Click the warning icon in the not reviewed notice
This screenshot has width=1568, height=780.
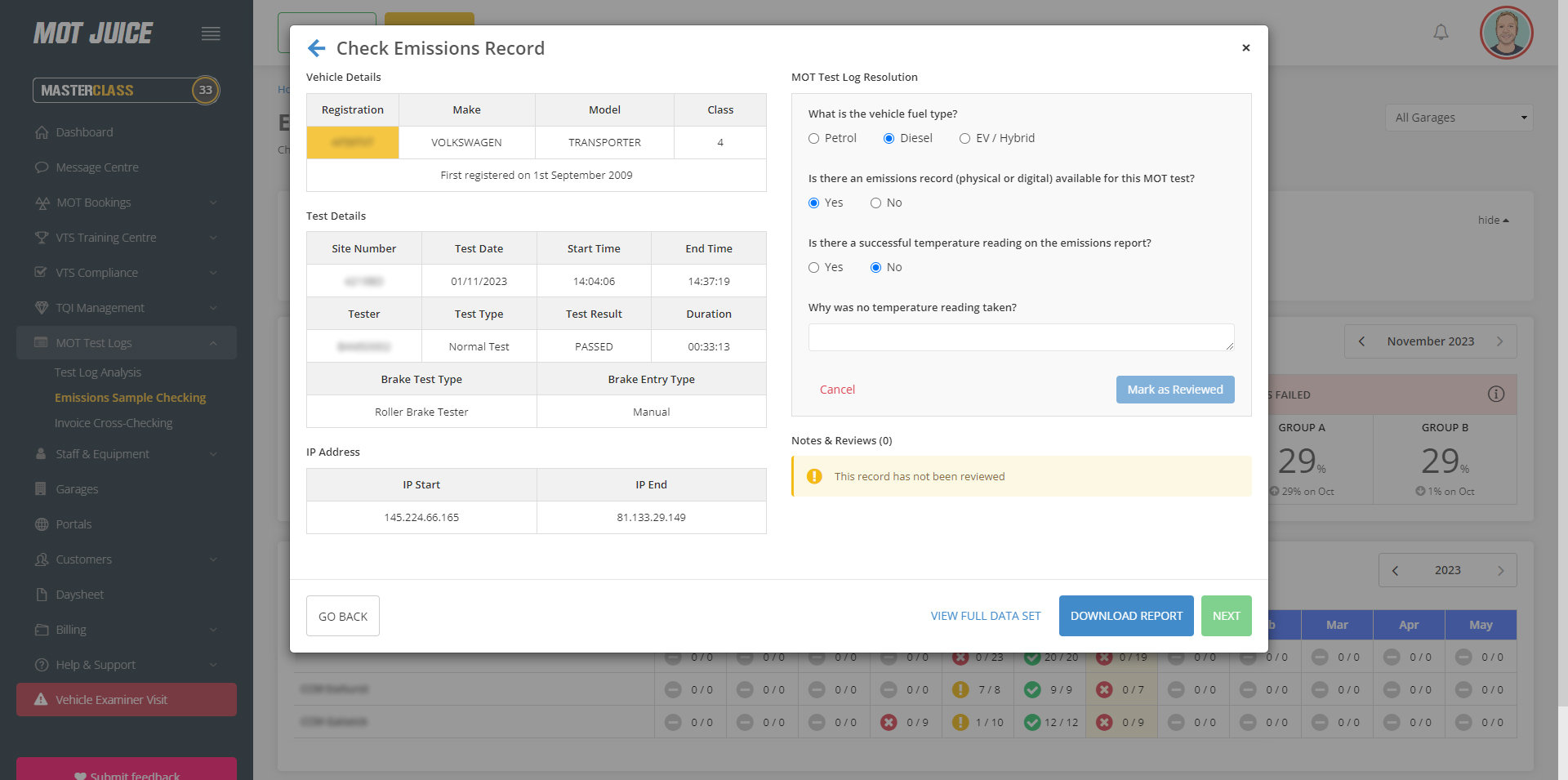pyautogui.click(x=814, y=476)
